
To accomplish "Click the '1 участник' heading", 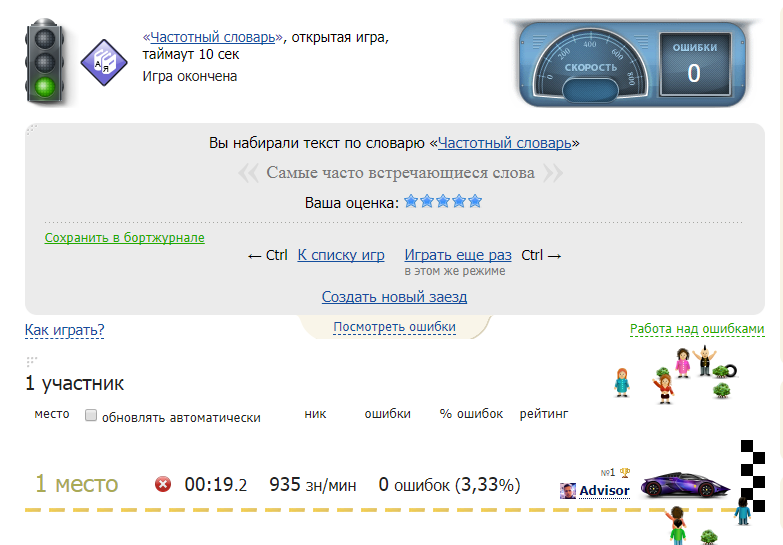I will click(x=74, y=383).
